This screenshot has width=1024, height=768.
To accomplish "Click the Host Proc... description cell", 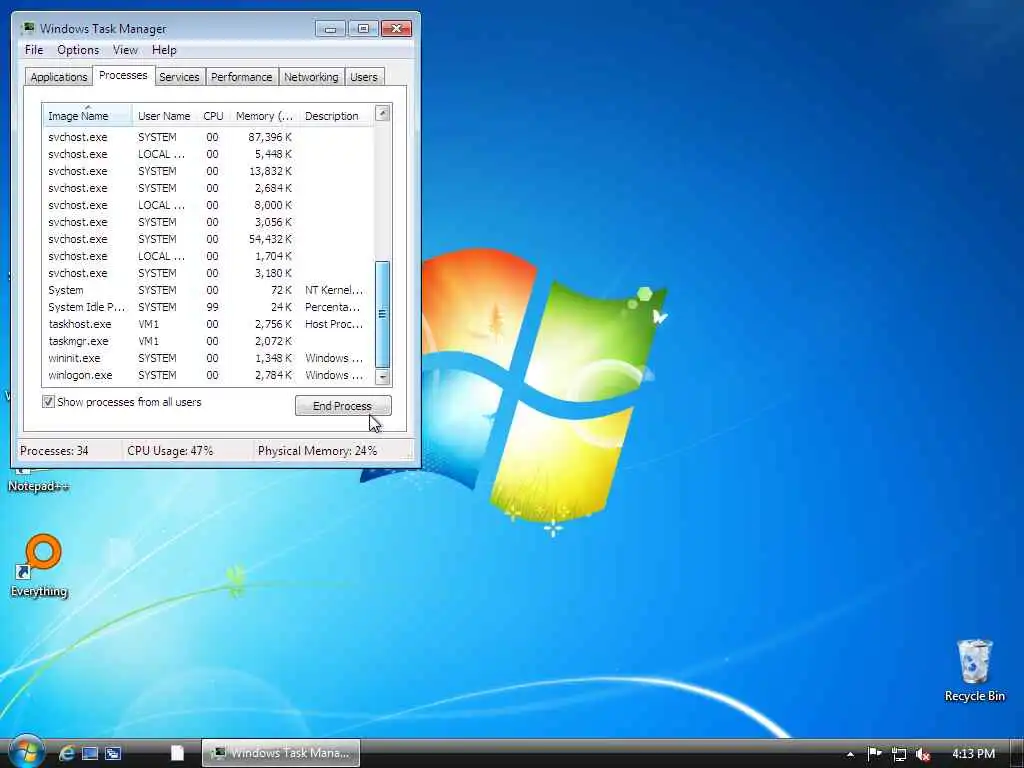I will pos(333,324).
